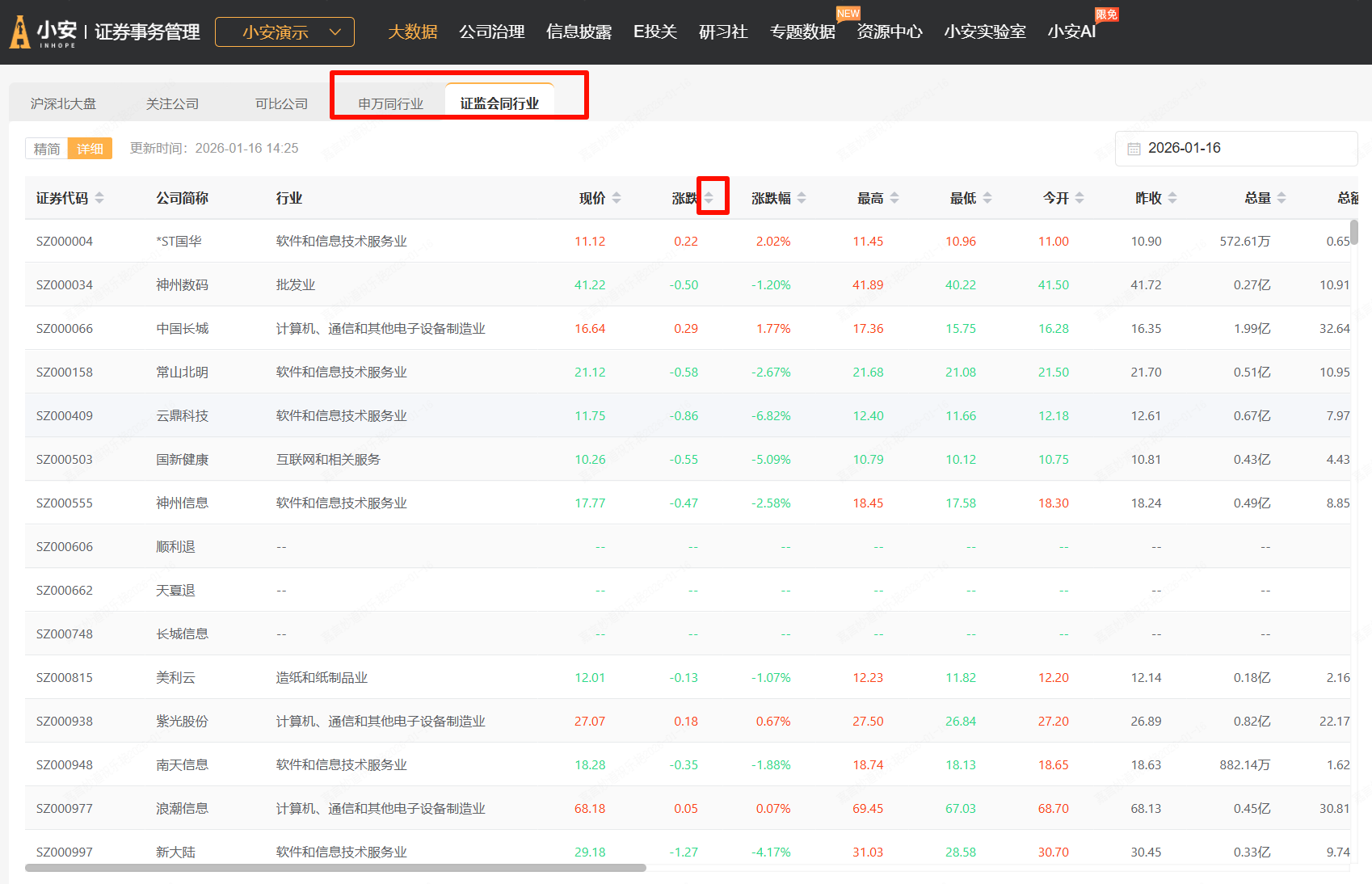This screenshot has width=1372, height=884.
Task: Click the 最高 column sort arrows
Action: (x=894, y=198)
